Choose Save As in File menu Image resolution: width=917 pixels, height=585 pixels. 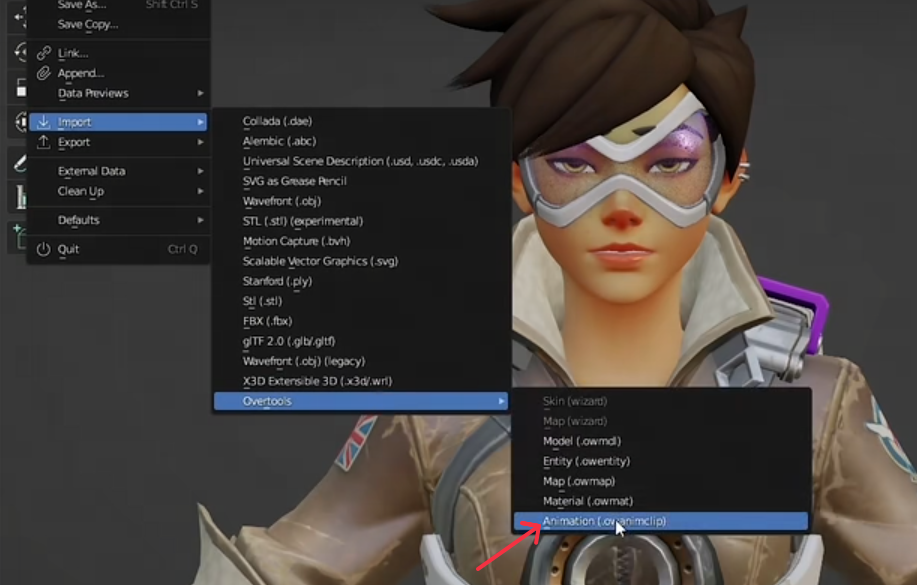pos(119,5)
